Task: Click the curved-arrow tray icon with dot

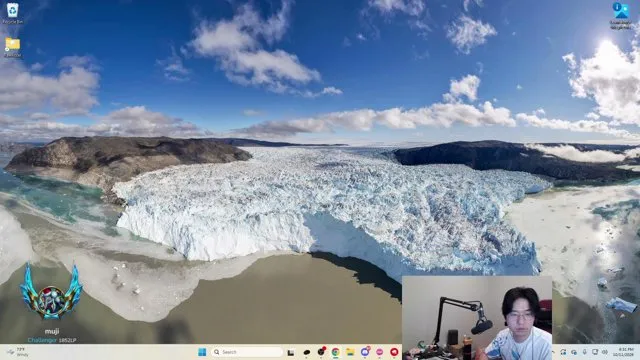Action: tap(563, 352)
